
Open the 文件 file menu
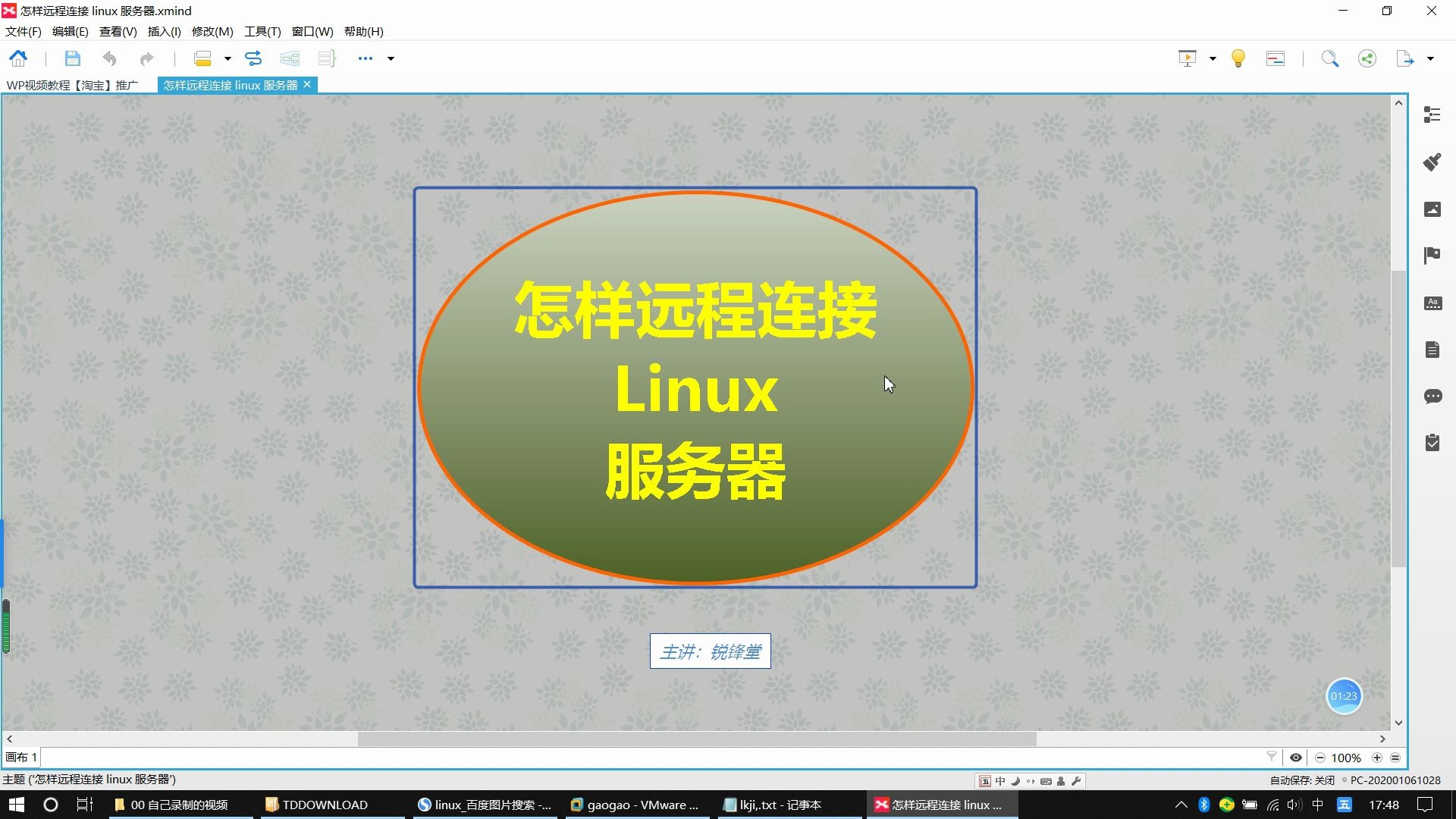click(22, 31)
